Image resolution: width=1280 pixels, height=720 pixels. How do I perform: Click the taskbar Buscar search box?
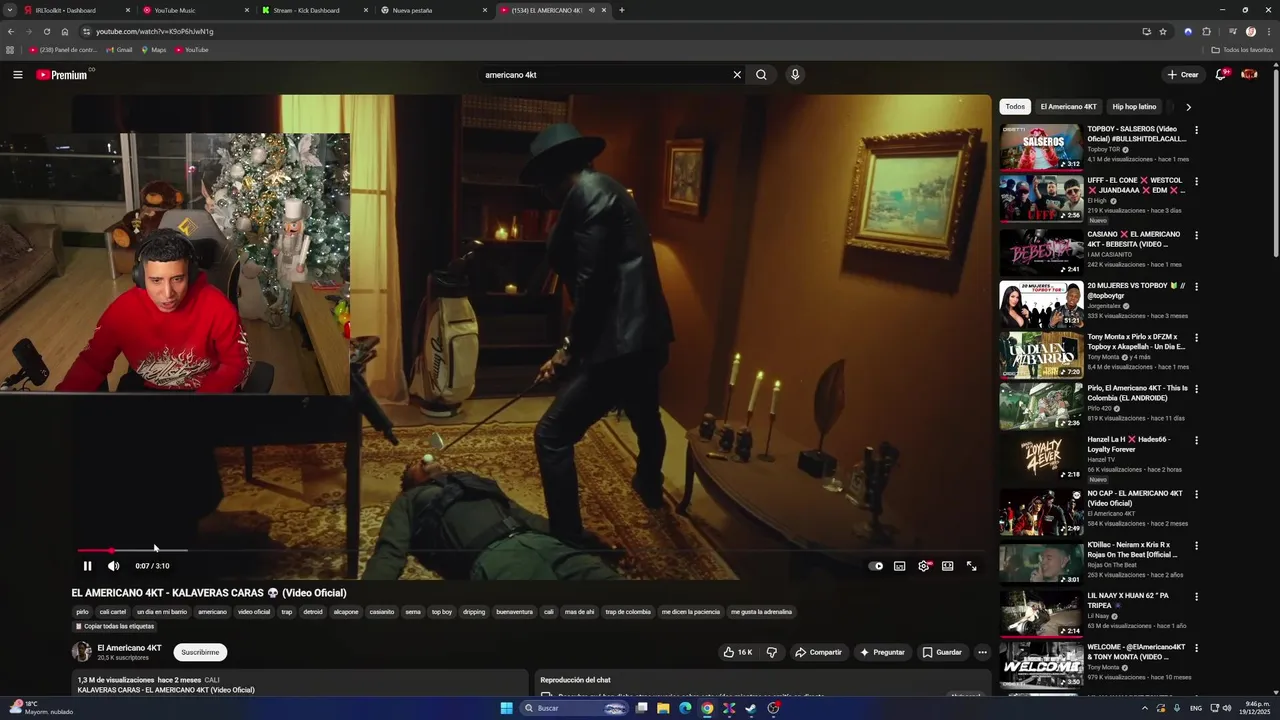click(x=574, y=708)
